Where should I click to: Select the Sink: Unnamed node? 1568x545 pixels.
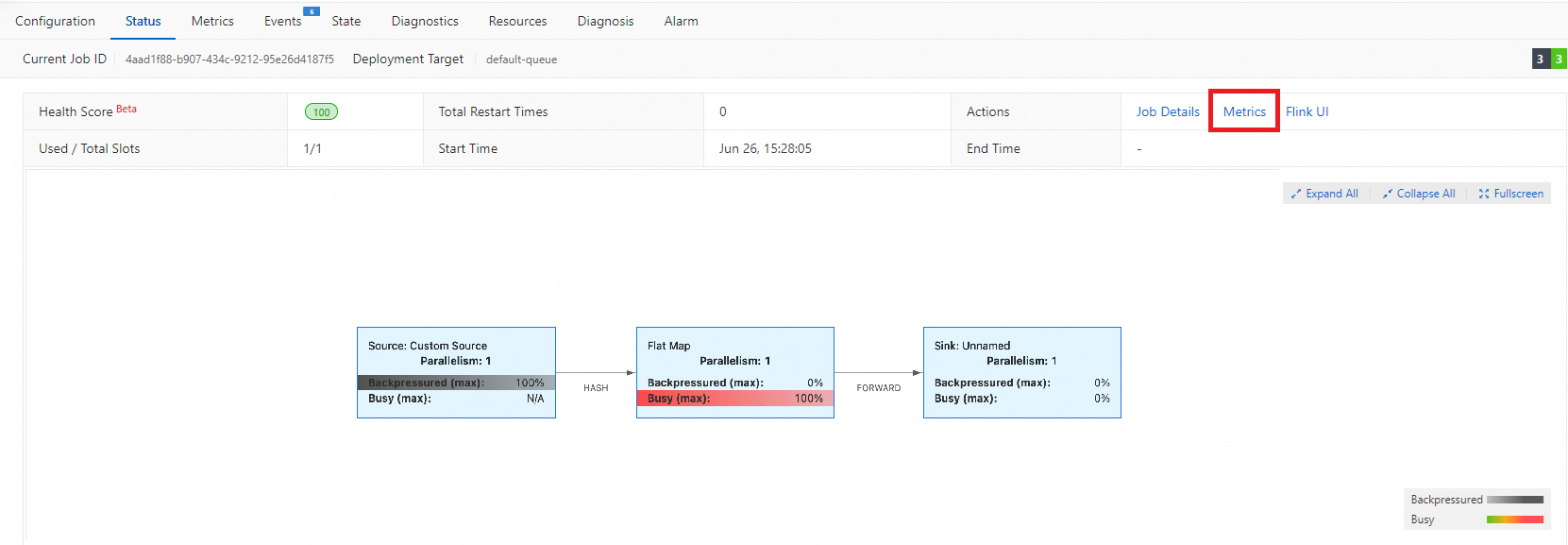point(1022,372)
